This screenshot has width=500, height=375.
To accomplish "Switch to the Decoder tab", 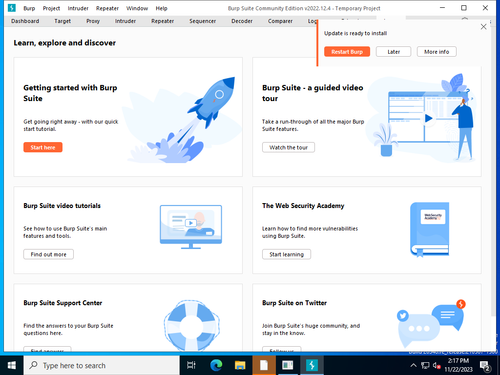I will click(242, 21).
